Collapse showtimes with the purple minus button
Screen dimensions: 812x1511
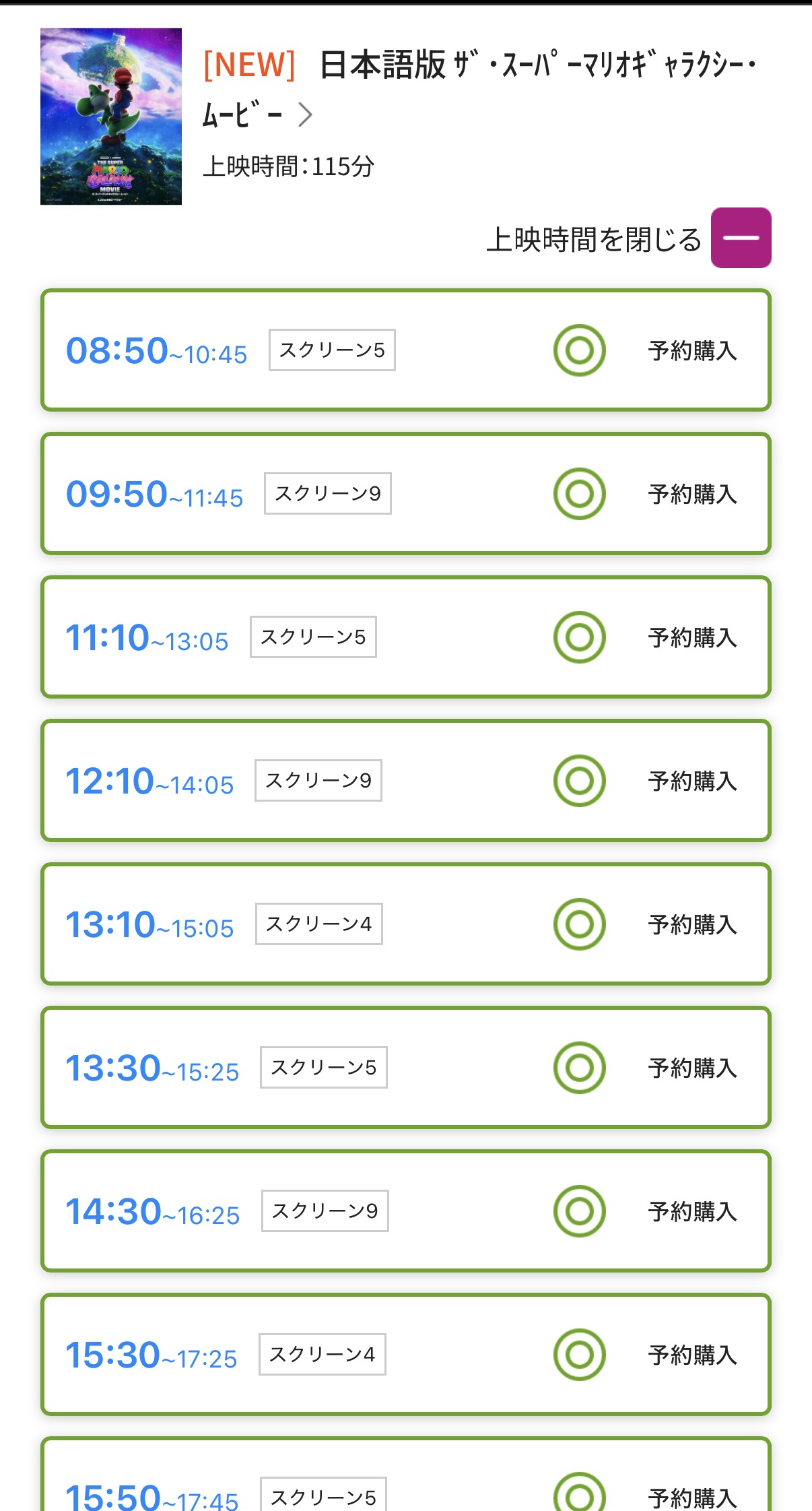[741, 238]
